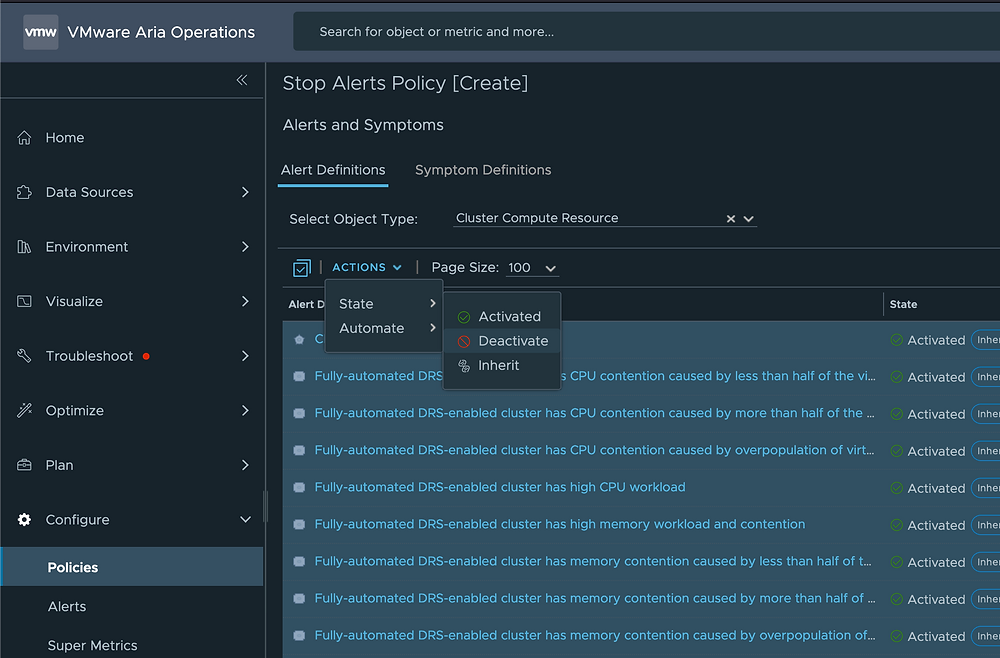This screenshot has width=1000, height=658.
Task: Open Policies under Configure
Action: tap(132, 567)
